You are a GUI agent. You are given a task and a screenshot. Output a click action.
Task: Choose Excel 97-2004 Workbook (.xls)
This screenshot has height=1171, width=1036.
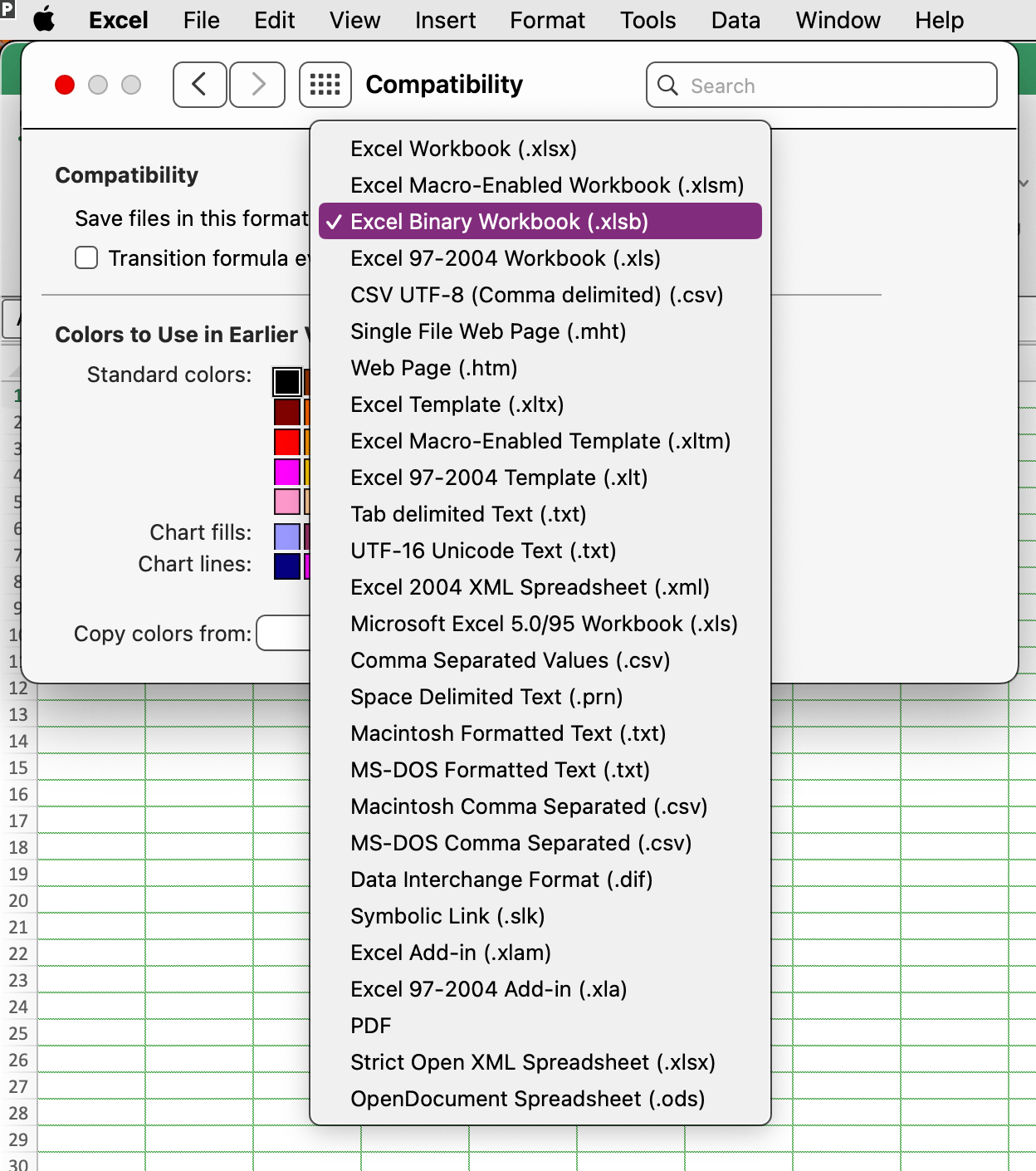pos(540,258)
